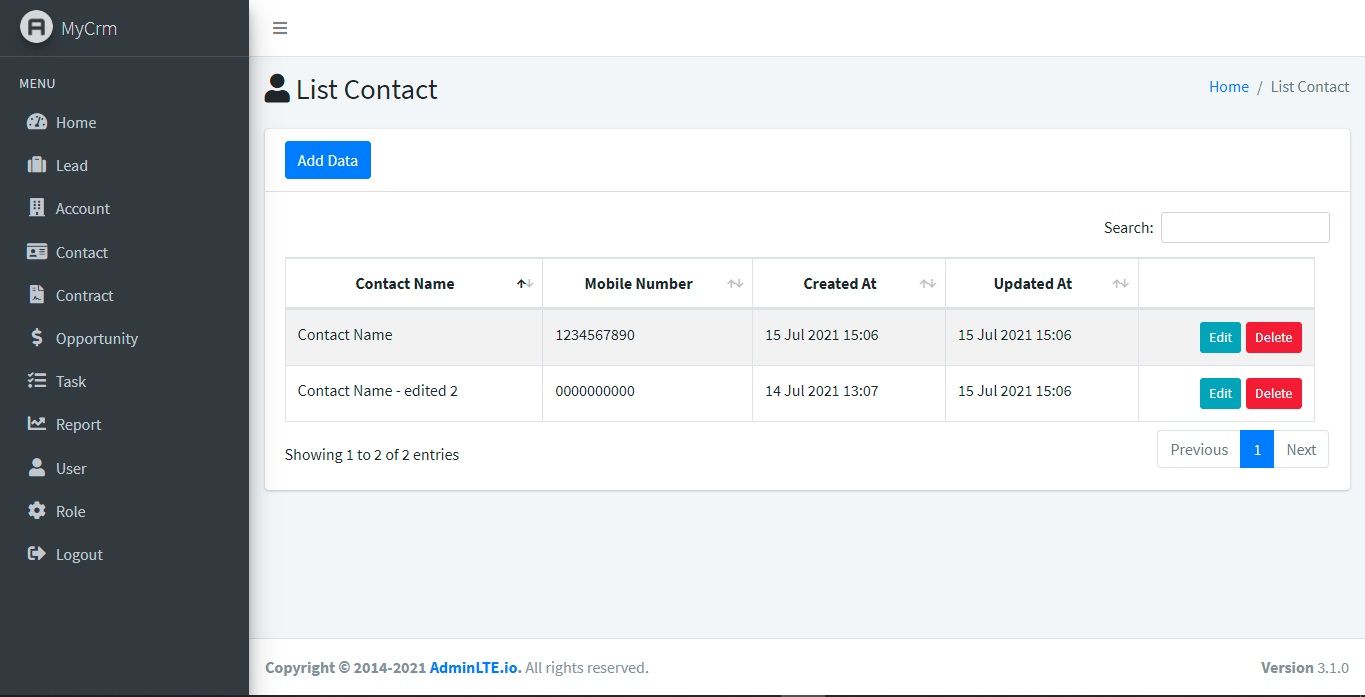Open the Task checklist icon
The height and width of the screenshot is (697, 1365).
[37, 381]
